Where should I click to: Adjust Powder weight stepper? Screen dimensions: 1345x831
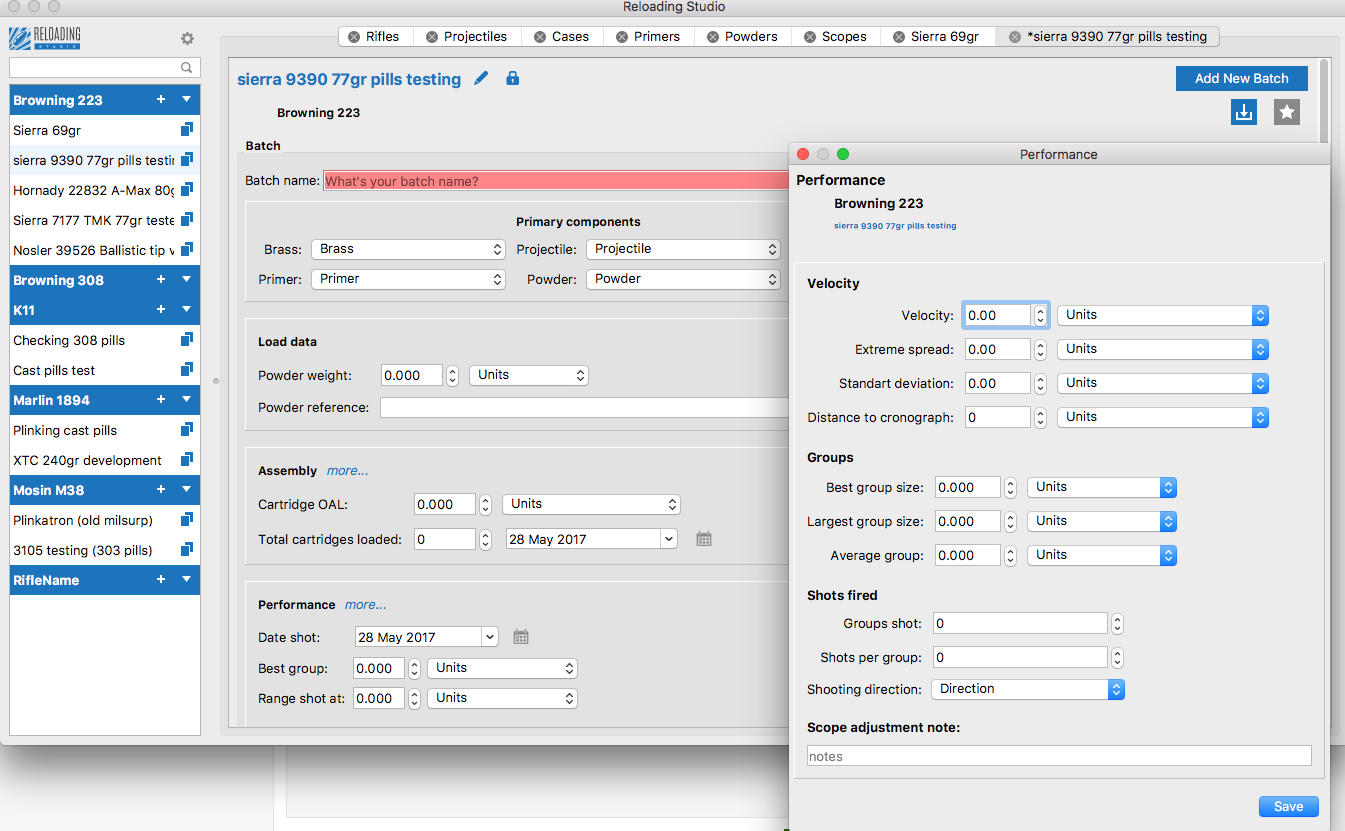coord(452,376)
